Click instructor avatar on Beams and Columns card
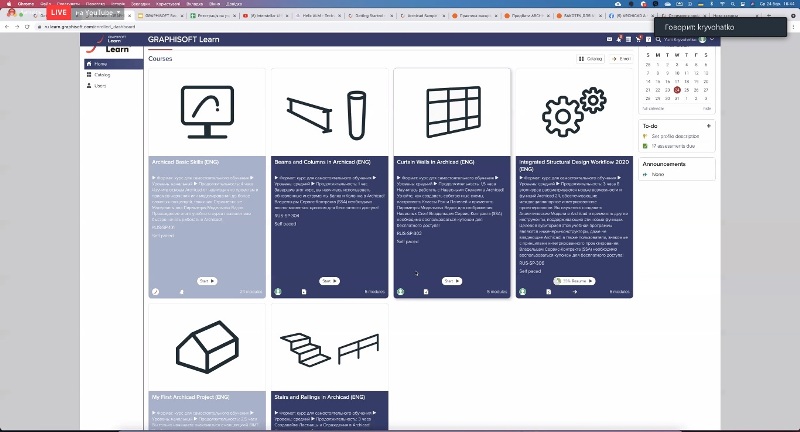Image resolution: width=800 pixels, height=432 pixels. [278, 292]
